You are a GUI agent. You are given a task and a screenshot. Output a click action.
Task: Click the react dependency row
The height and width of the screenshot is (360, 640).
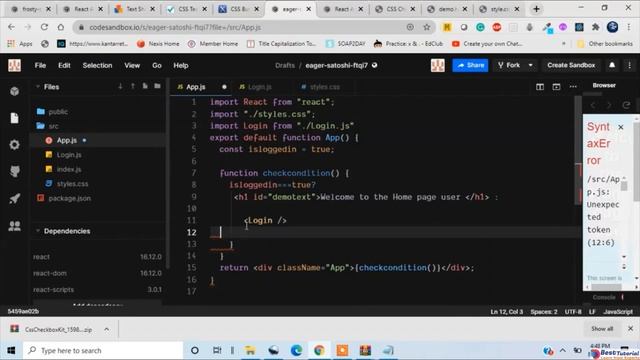coord(97,257)
